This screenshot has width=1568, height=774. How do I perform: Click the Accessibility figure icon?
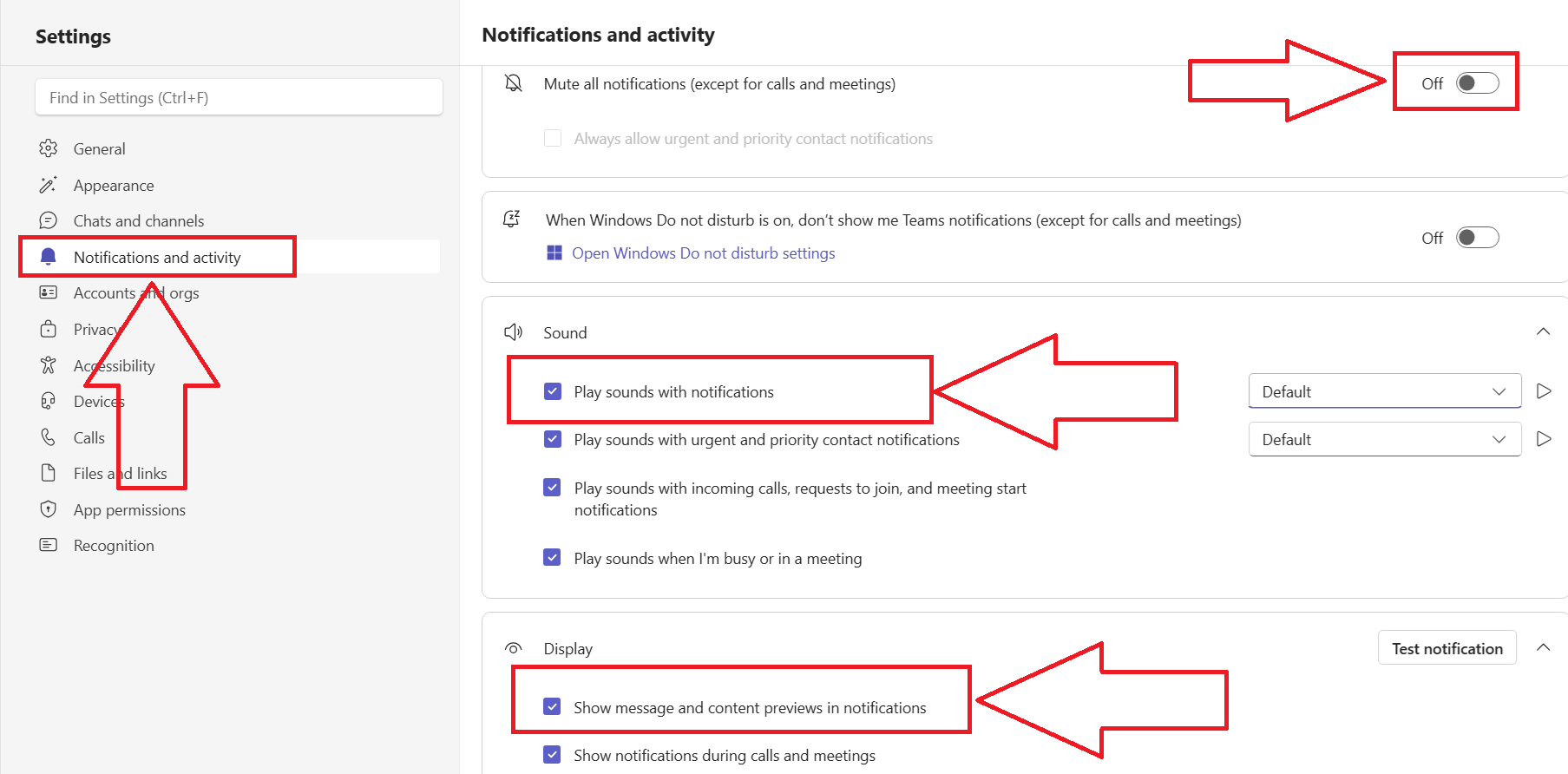(x=49, y=365)
